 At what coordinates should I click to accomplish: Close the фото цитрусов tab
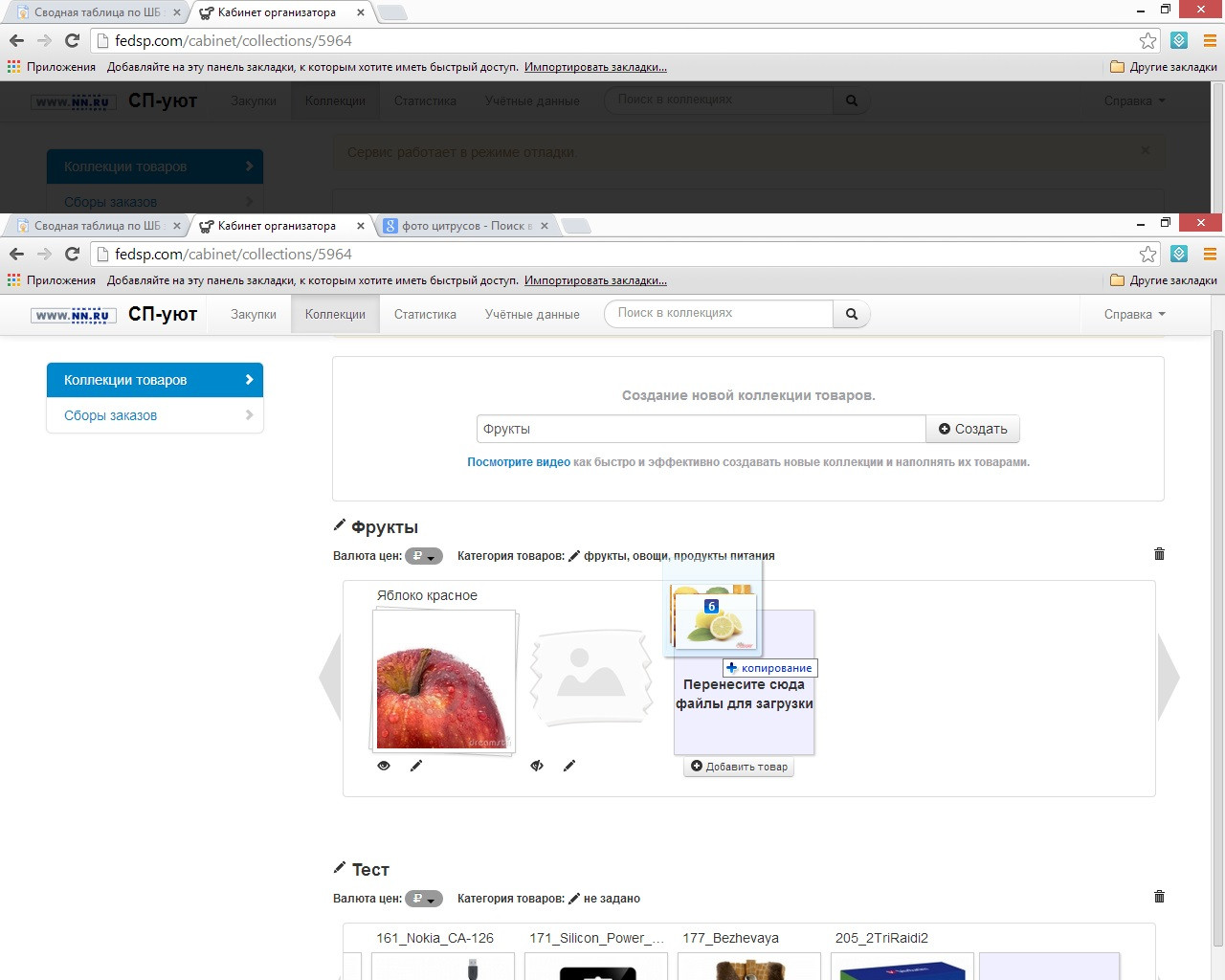544,226
